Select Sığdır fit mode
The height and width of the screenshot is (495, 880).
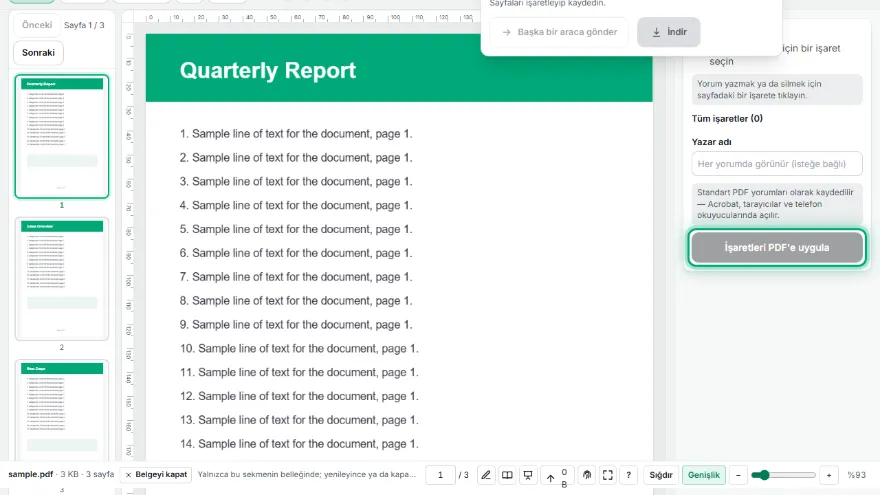point(661,475)
